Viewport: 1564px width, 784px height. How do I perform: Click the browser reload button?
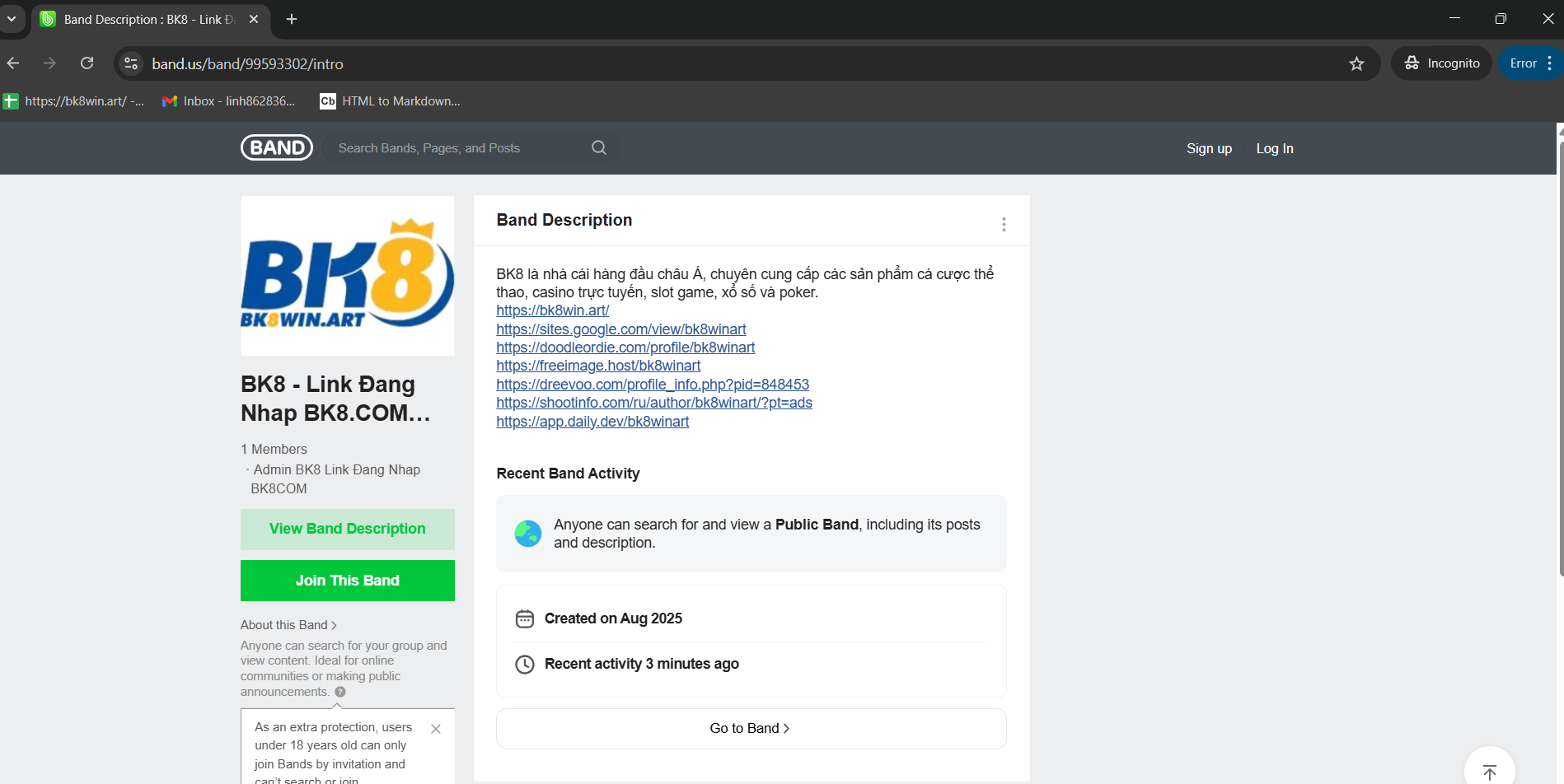point(87,63)
